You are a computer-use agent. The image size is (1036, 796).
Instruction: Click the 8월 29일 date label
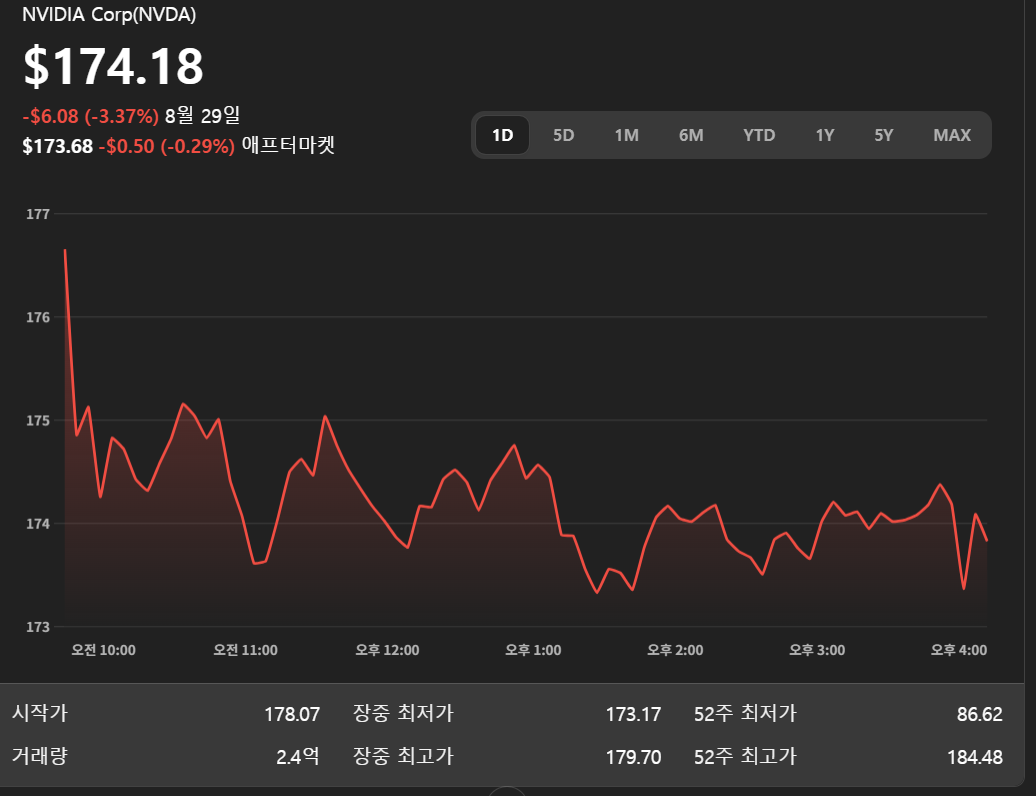click(x=202, y=116)
